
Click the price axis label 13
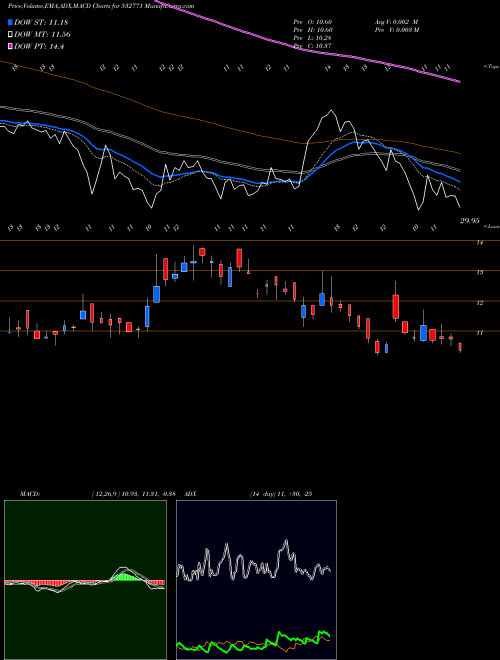click(479, 272)
